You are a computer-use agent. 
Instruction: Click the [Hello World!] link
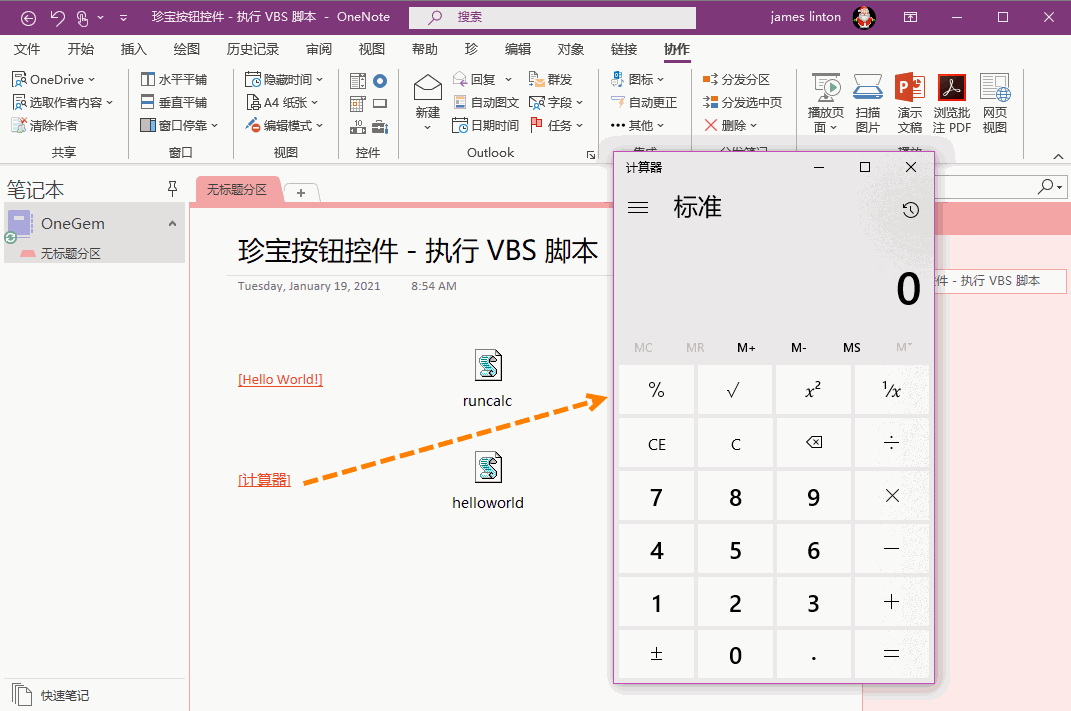coord(281,380)
